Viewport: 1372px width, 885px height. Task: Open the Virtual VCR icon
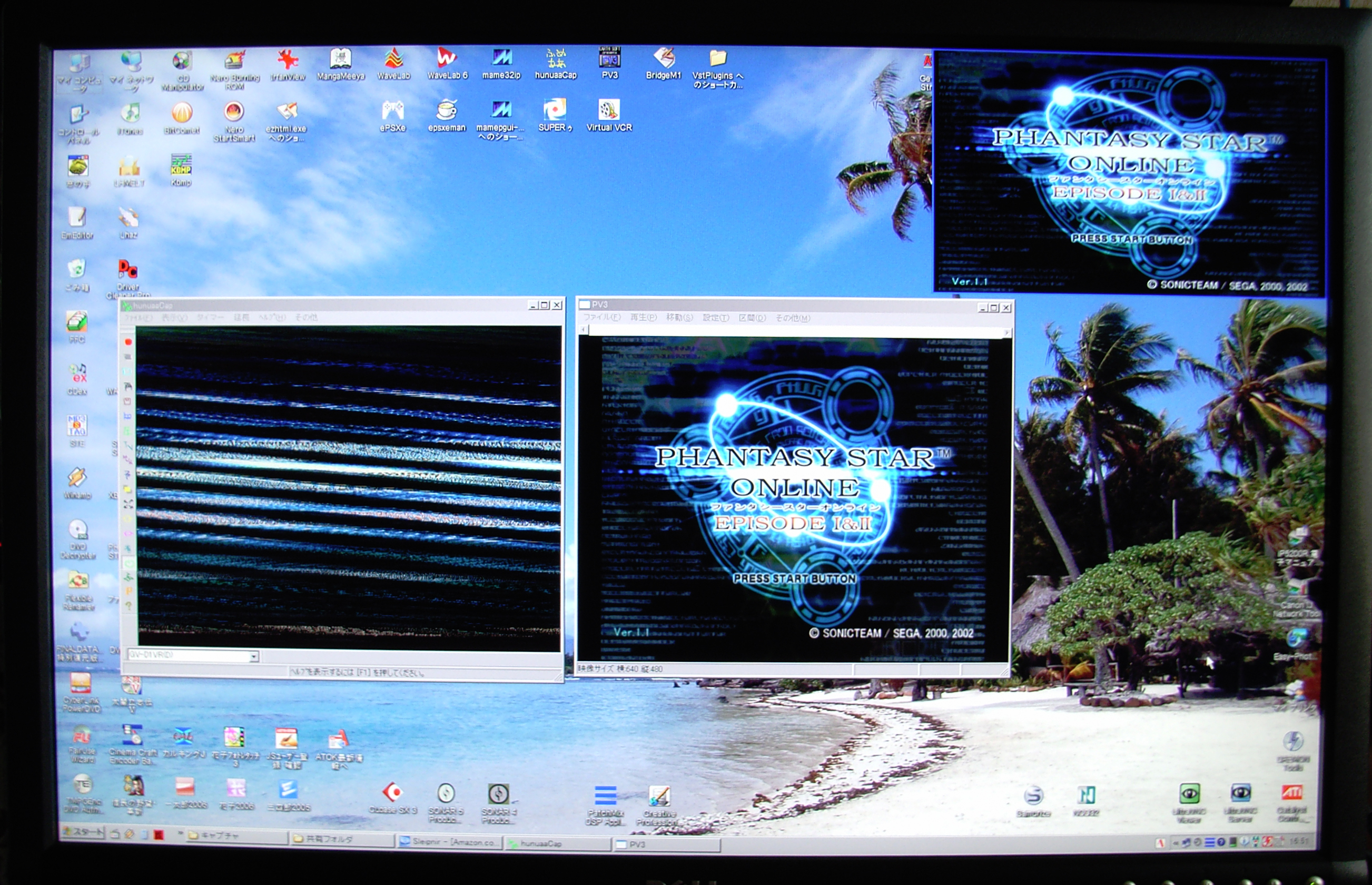609,116
